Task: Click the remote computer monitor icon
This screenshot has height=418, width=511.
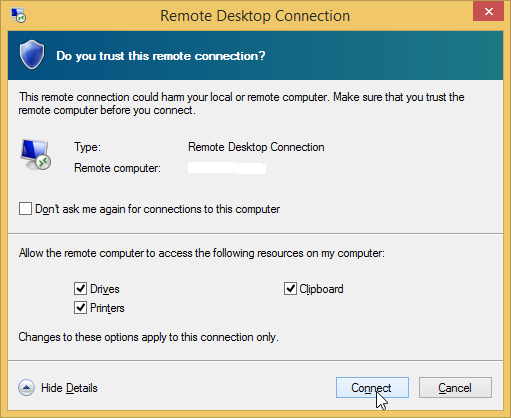Action: pos(35,155)
